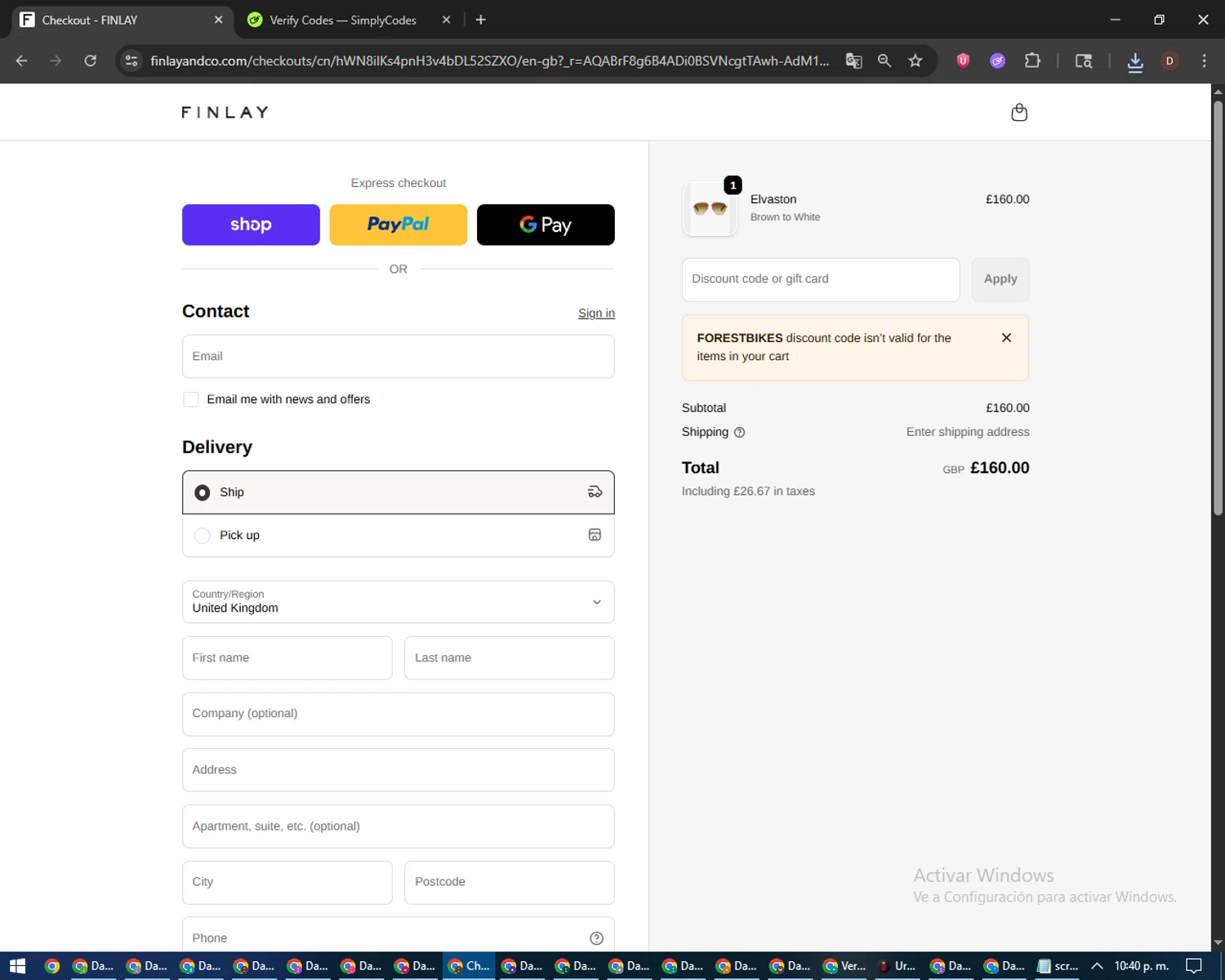
Task: Focus the City field
Action: coord(287,883)
